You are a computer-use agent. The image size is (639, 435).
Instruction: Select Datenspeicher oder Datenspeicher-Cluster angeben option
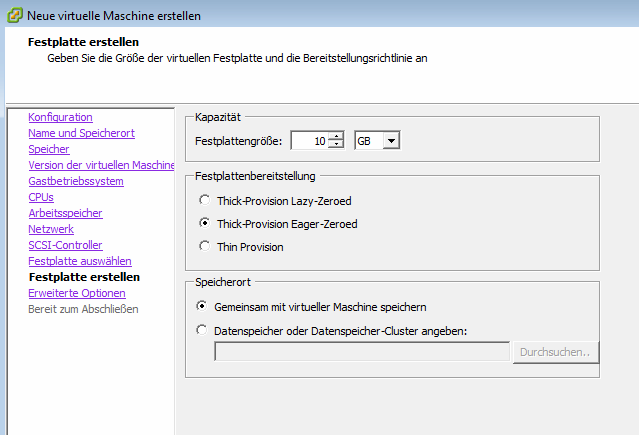pos(203,330)
